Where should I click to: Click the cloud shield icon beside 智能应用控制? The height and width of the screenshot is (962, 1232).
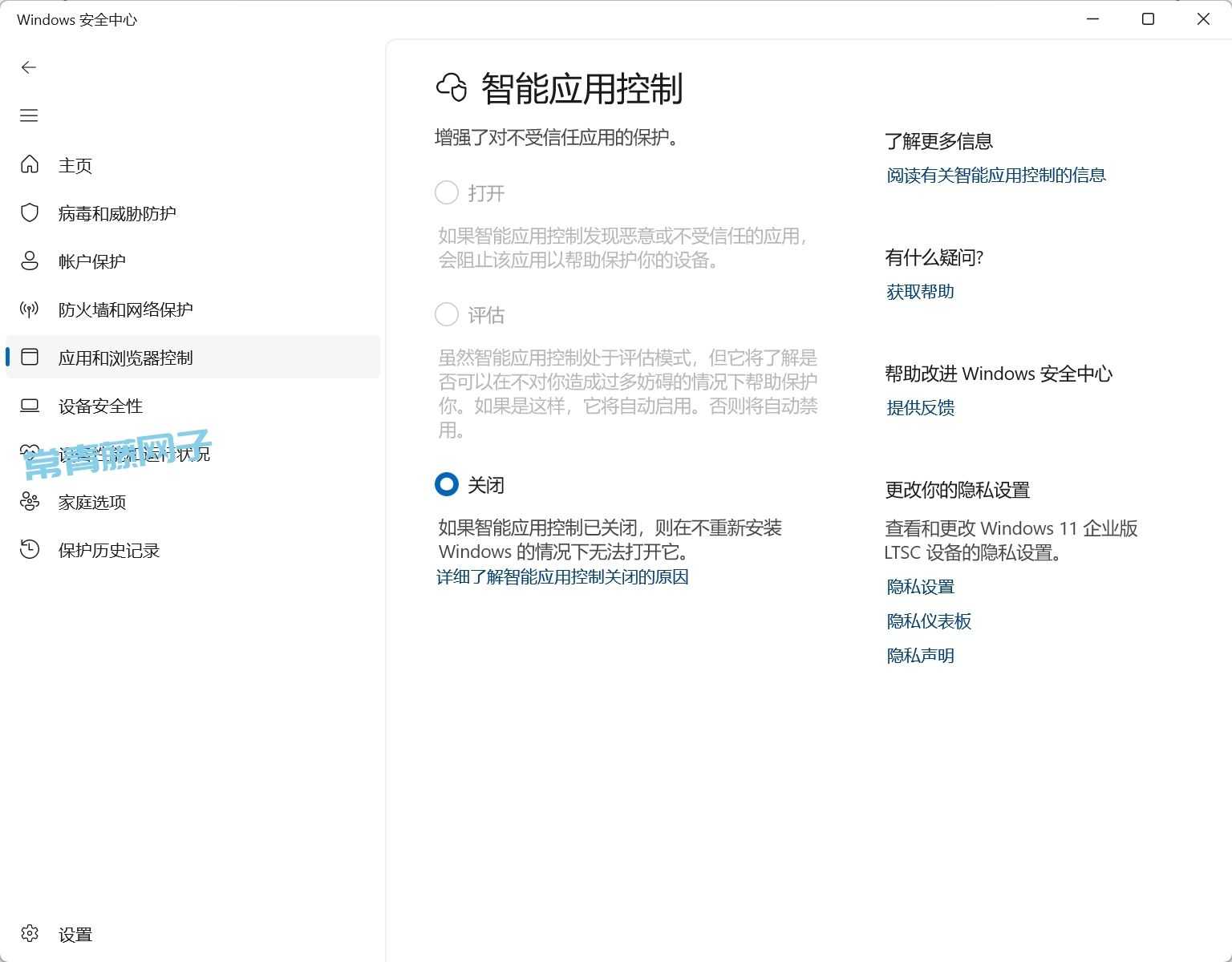451,87
